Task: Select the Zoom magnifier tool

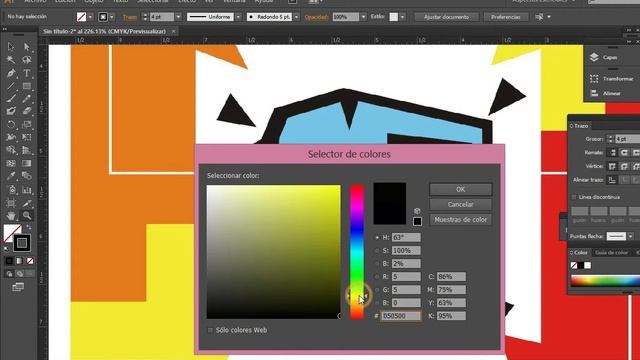Action: pos(27,216)
